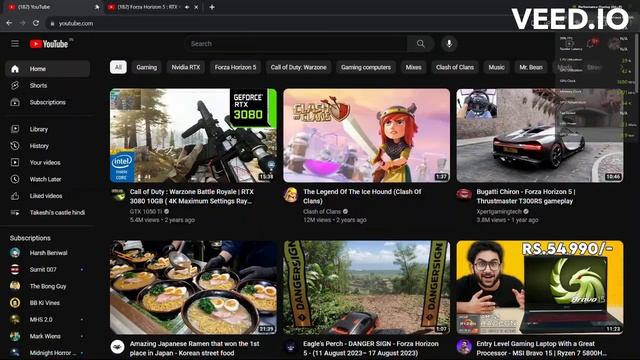
Task: Open Sumit 007 subscription channel
Action: pos(48,270)
